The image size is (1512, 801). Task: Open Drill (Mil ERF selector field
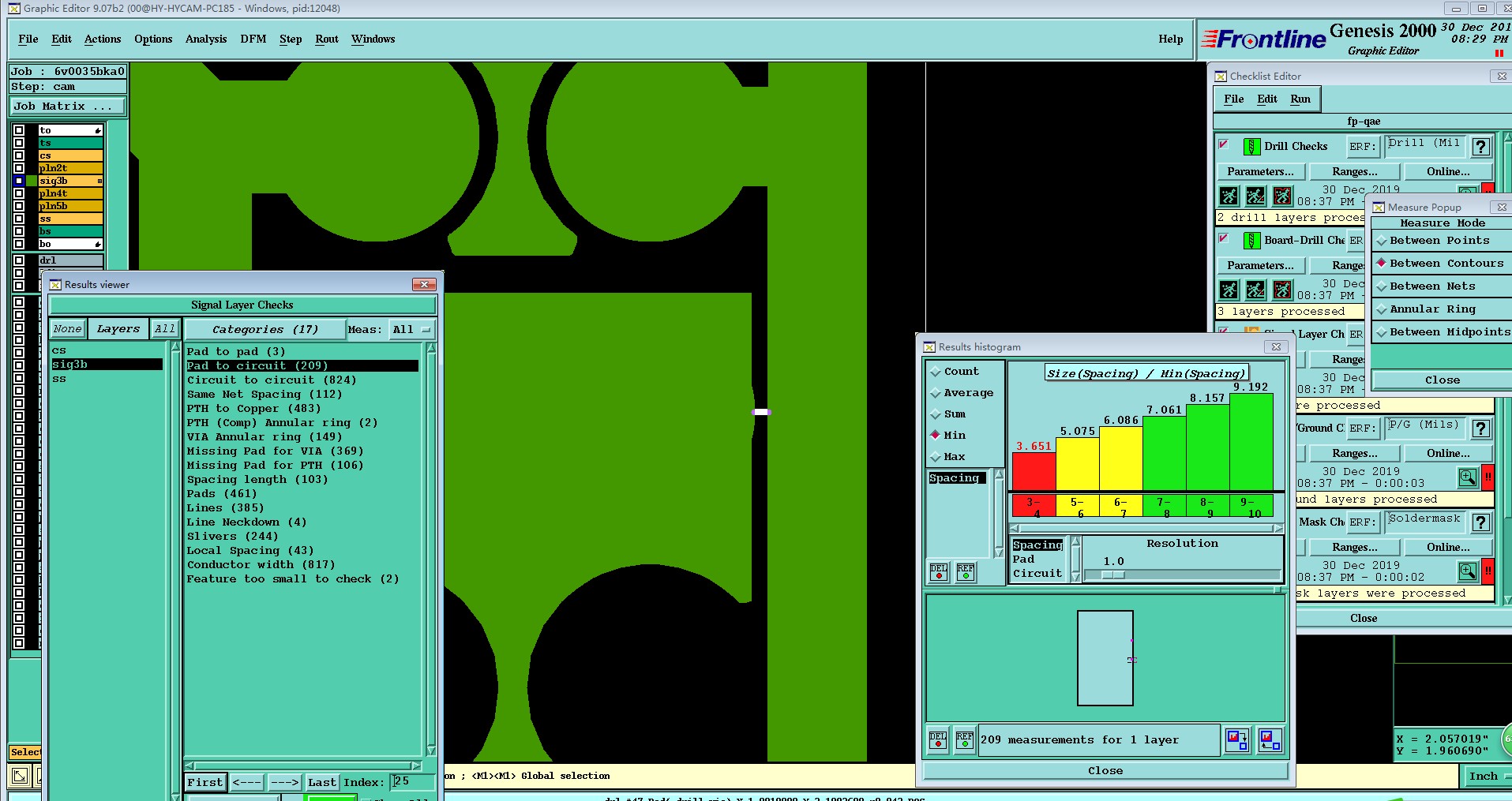click(x=1425, y=145)
